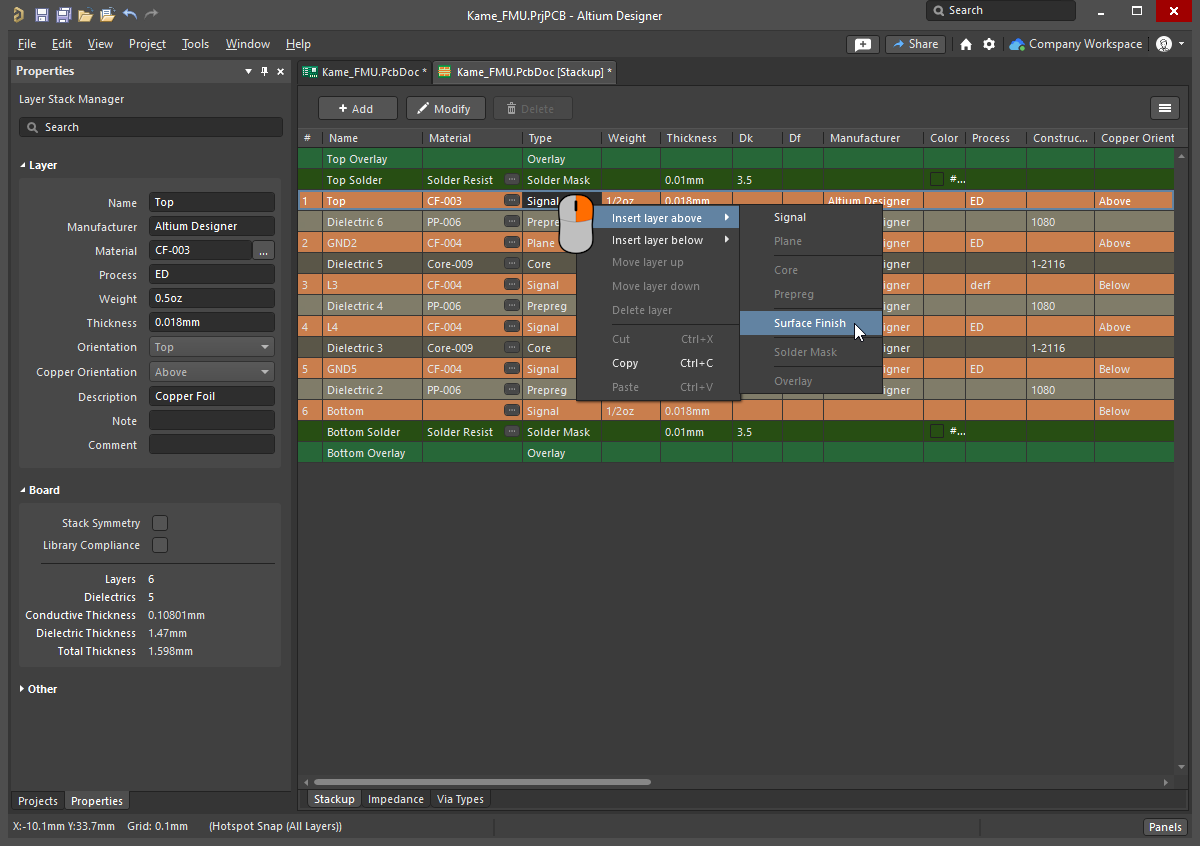Click the Thickness input field in Properties

(211, 323)
